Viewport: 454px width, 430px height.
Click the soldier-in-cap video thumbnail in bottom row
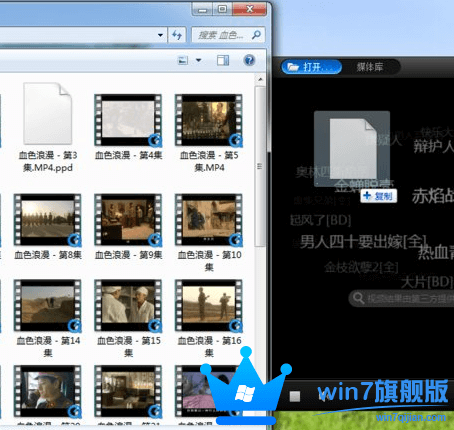click(47, 391)
